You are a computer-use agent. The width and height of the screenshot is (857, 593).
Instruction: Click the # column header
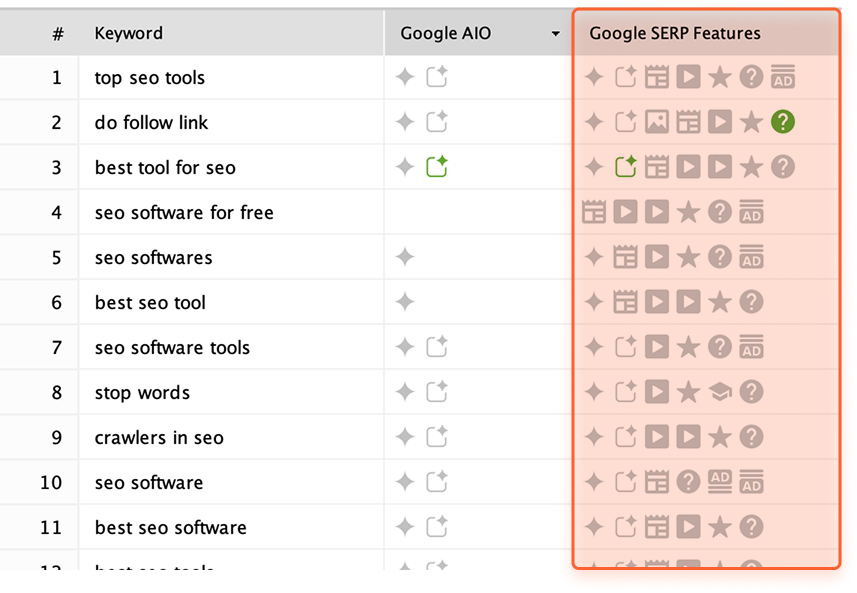pyautogui.click(x=58, y=34)
